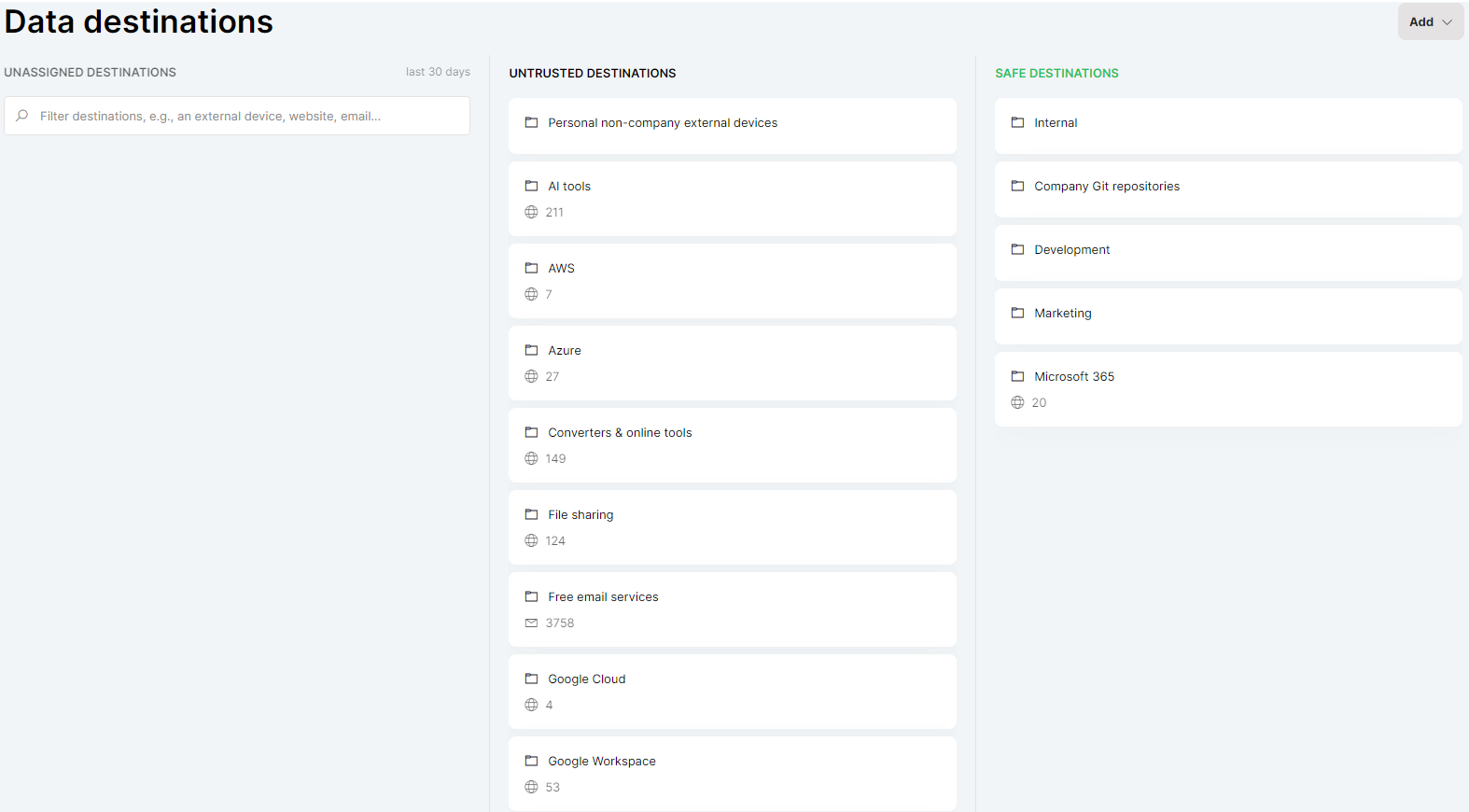Screen dimensions: 1469x812
Task: Click the 27 count under Azure
Action: (553, 376)
